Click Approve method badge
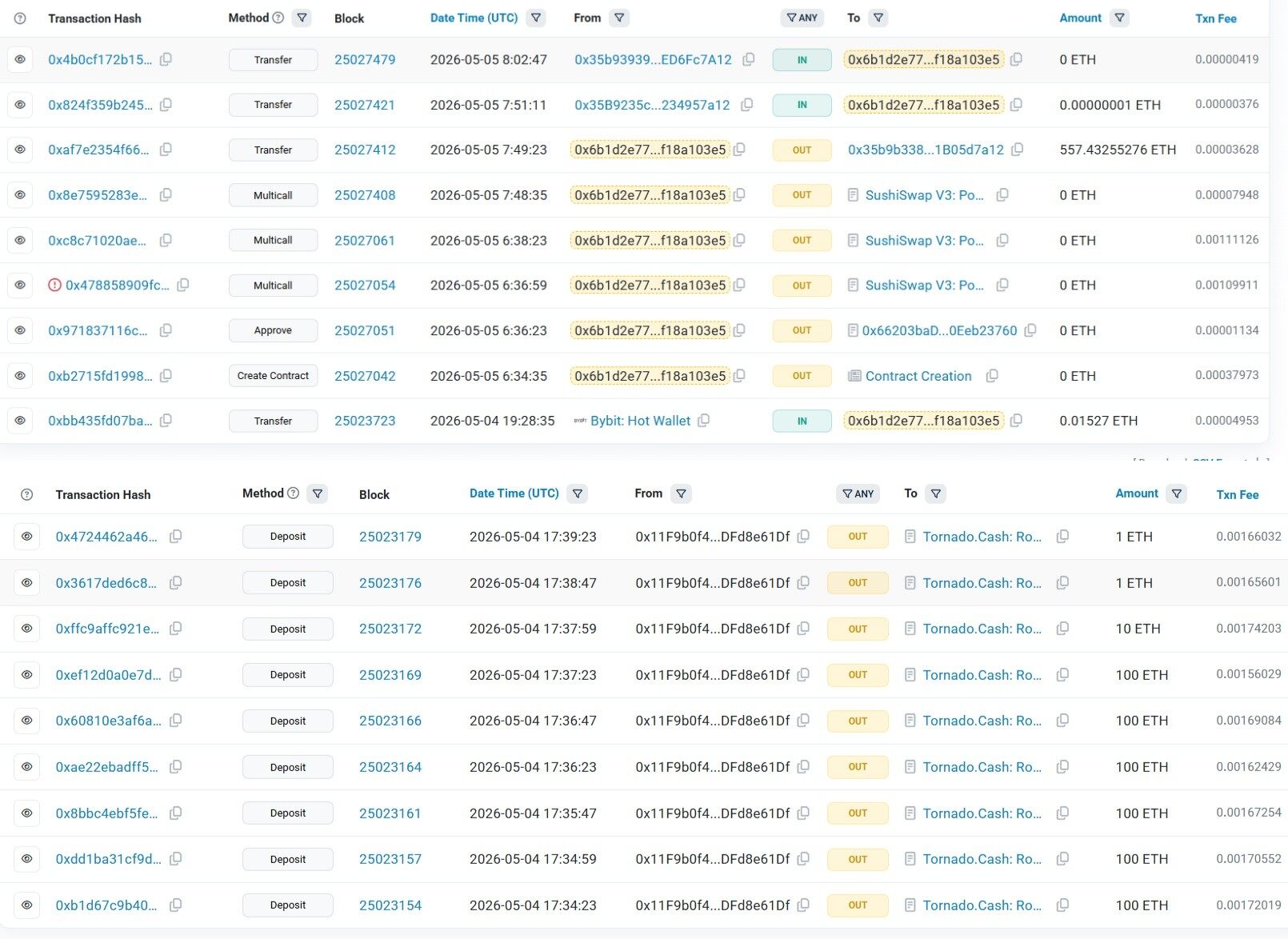1288x939 pixels. [273, 330]
